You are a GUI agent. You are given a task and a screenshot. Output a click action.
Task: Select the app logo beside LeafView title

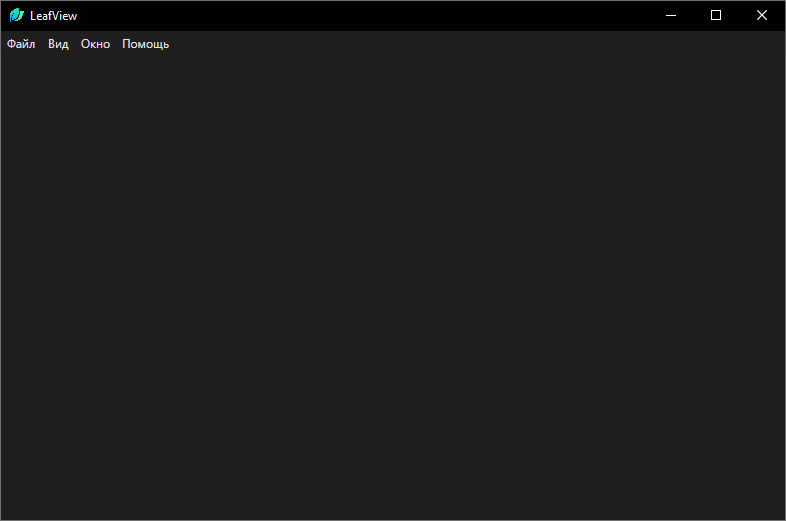(x=16, y=15)
